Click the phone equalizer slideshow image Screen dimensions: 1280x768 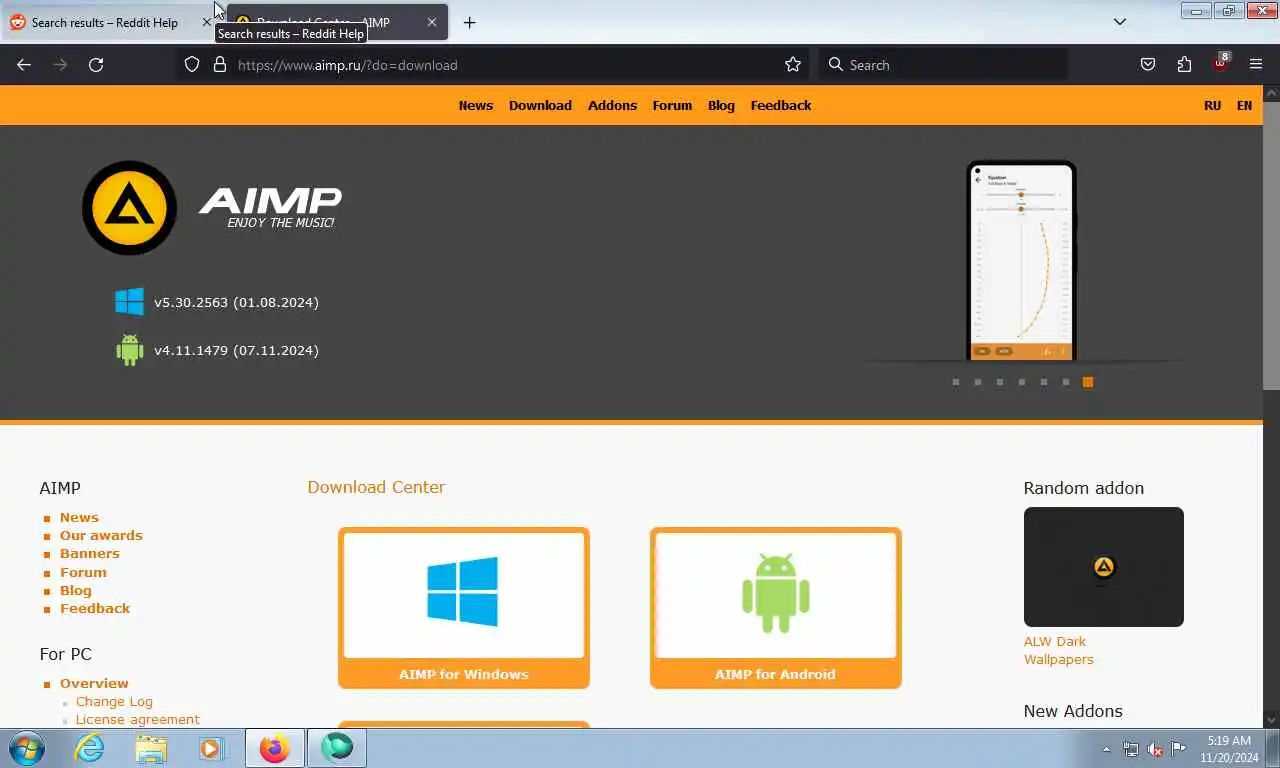tap(1021, 260)
